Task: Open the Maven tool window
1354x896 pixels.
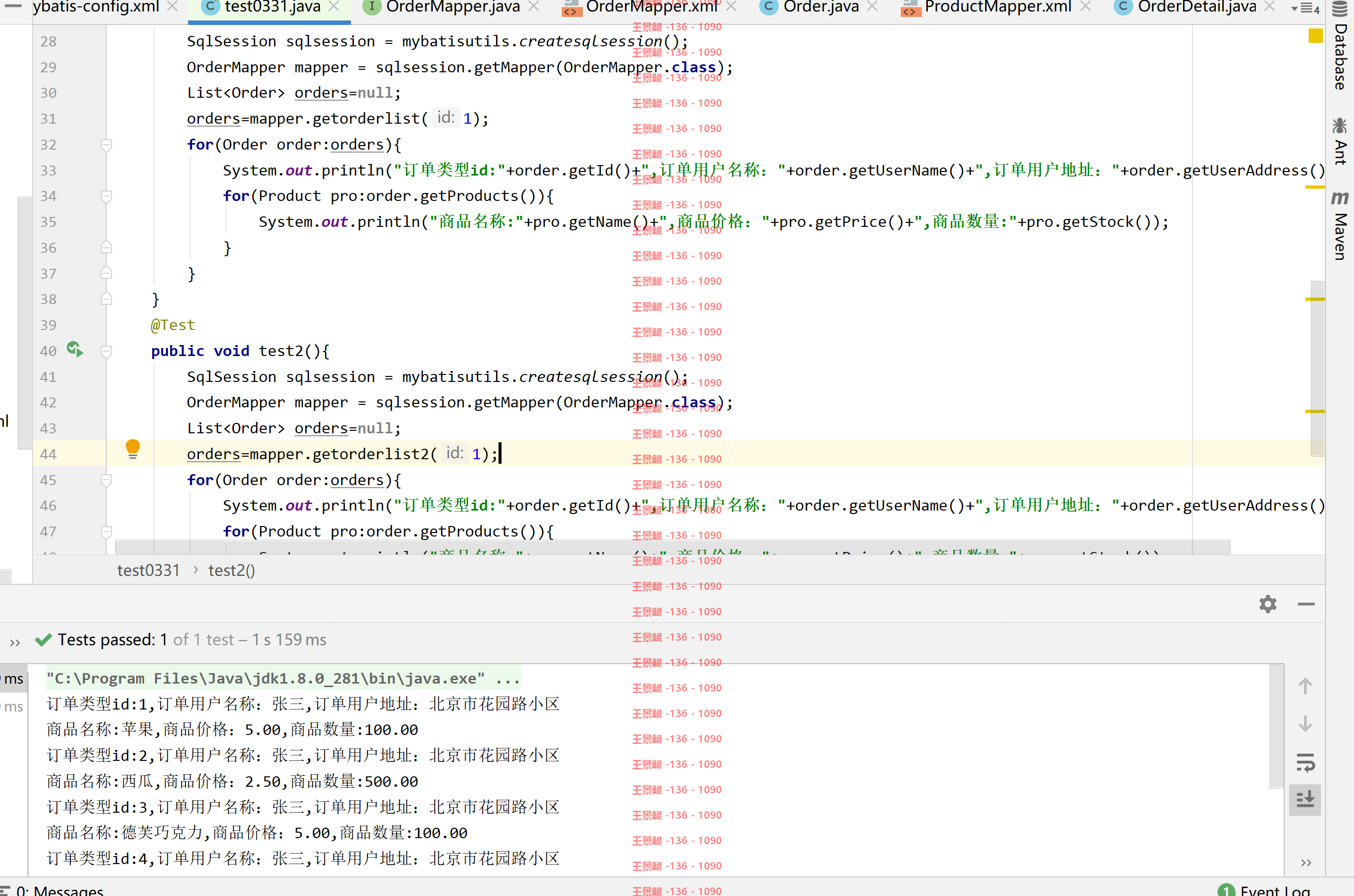Action: click(1340, 226)
